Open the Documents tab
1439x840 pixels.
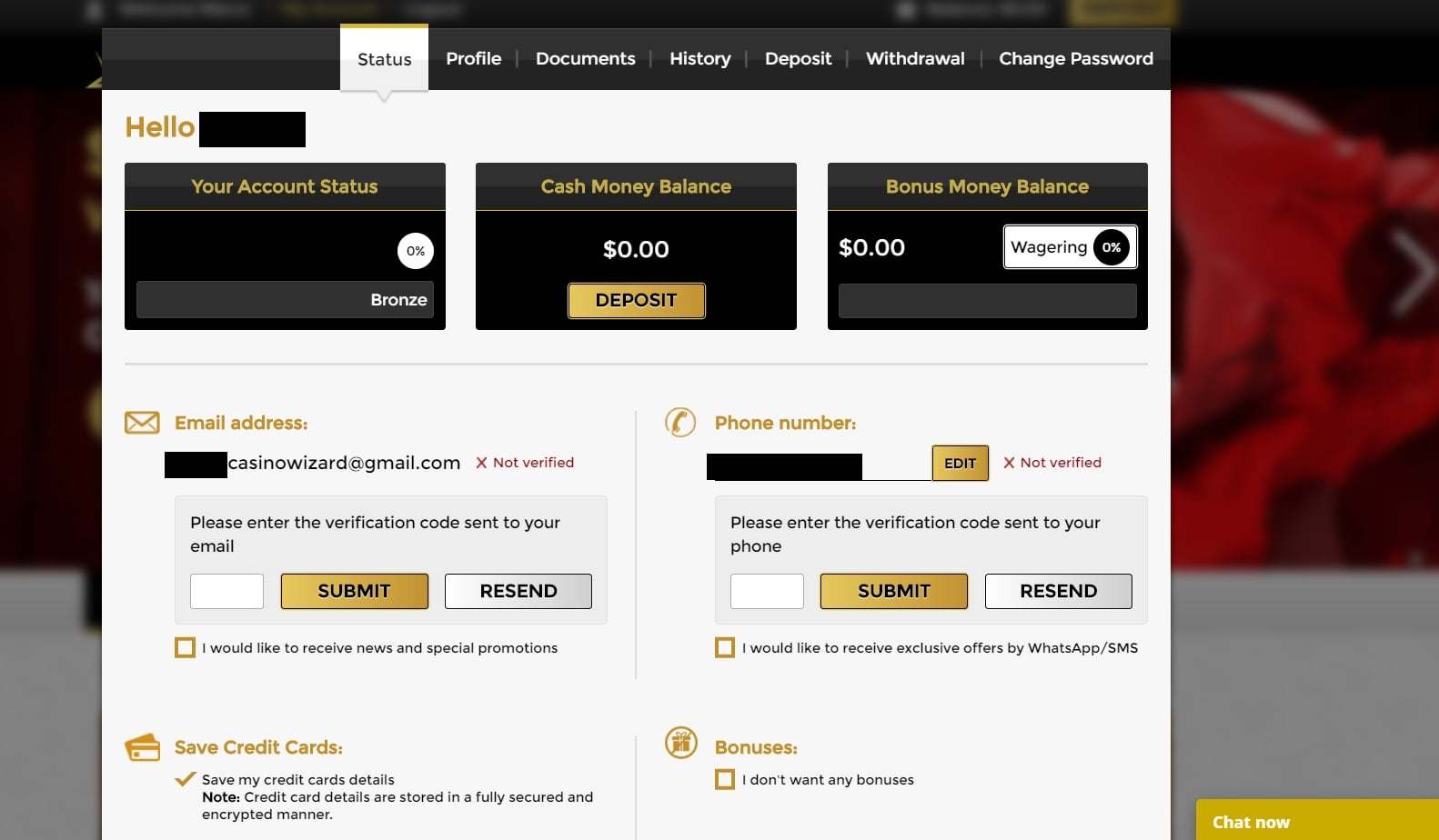(x=586, y=58)
